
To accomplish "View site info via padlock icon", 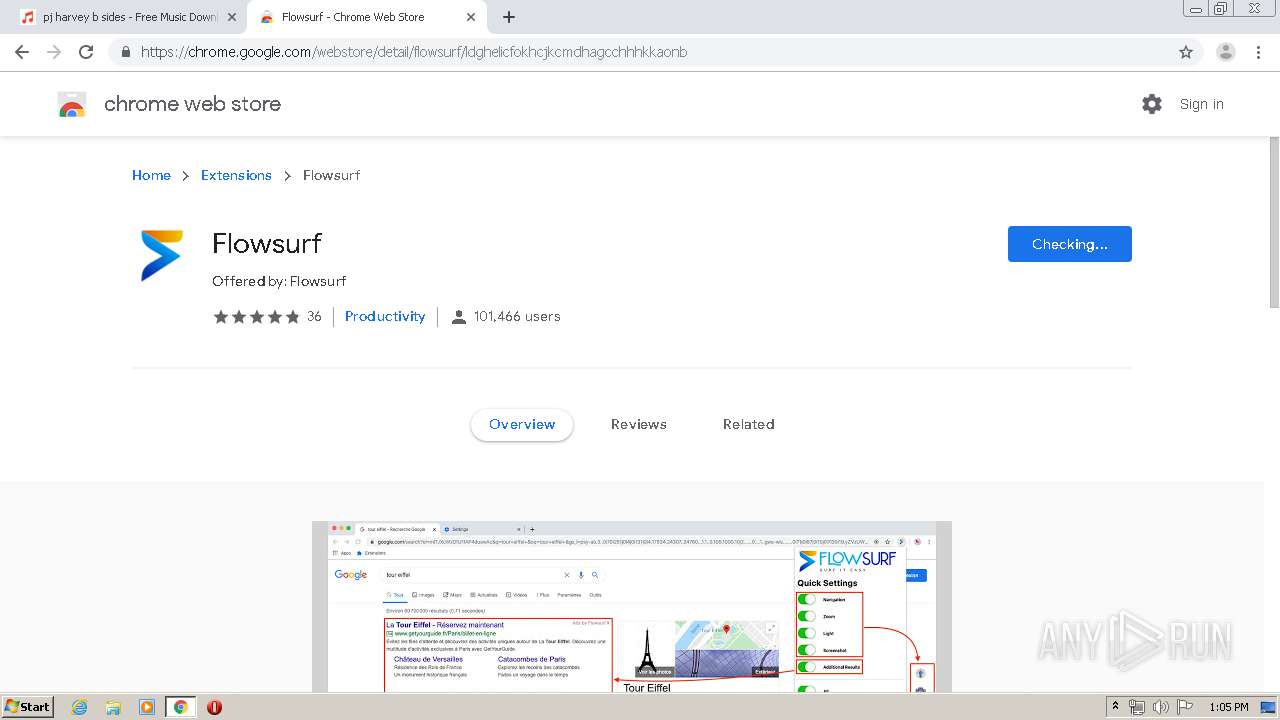I will pos(125,52).
